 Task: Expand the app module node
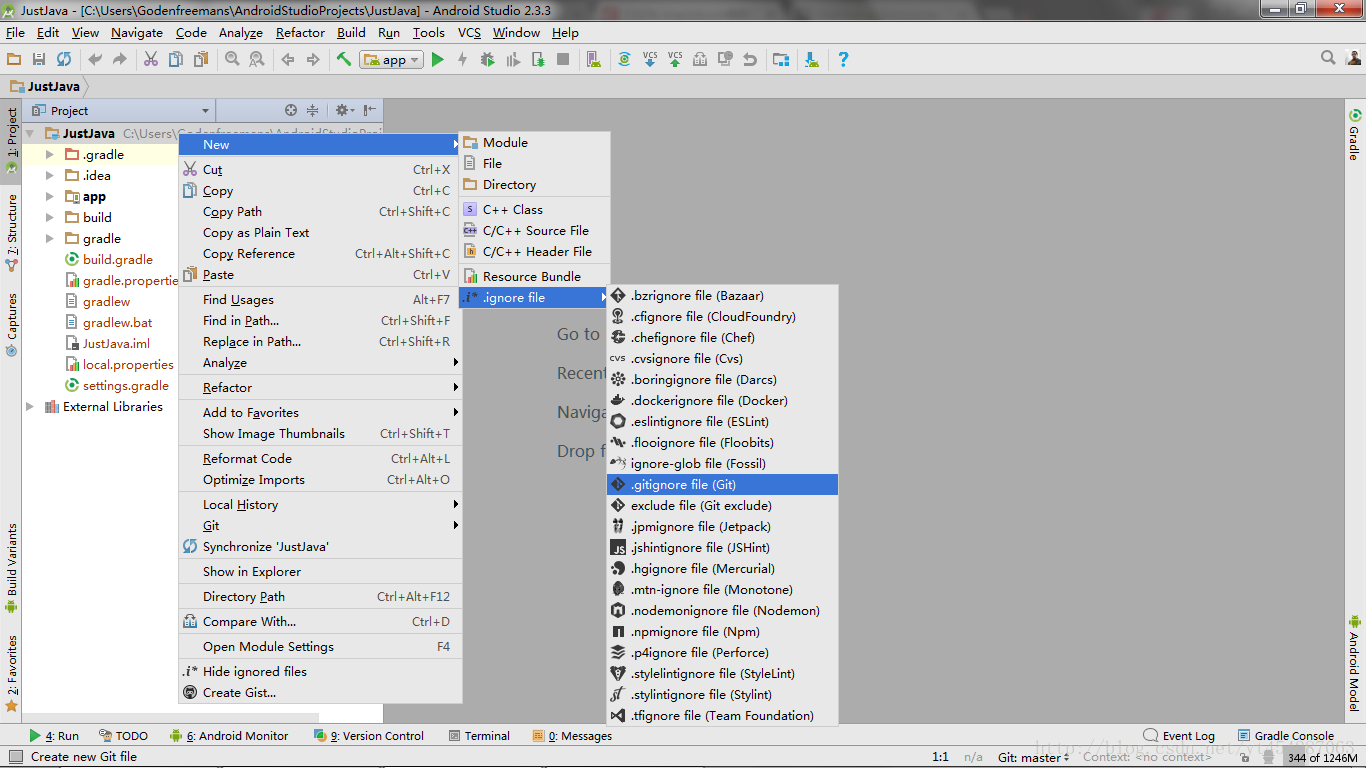[x=50, y=196]
